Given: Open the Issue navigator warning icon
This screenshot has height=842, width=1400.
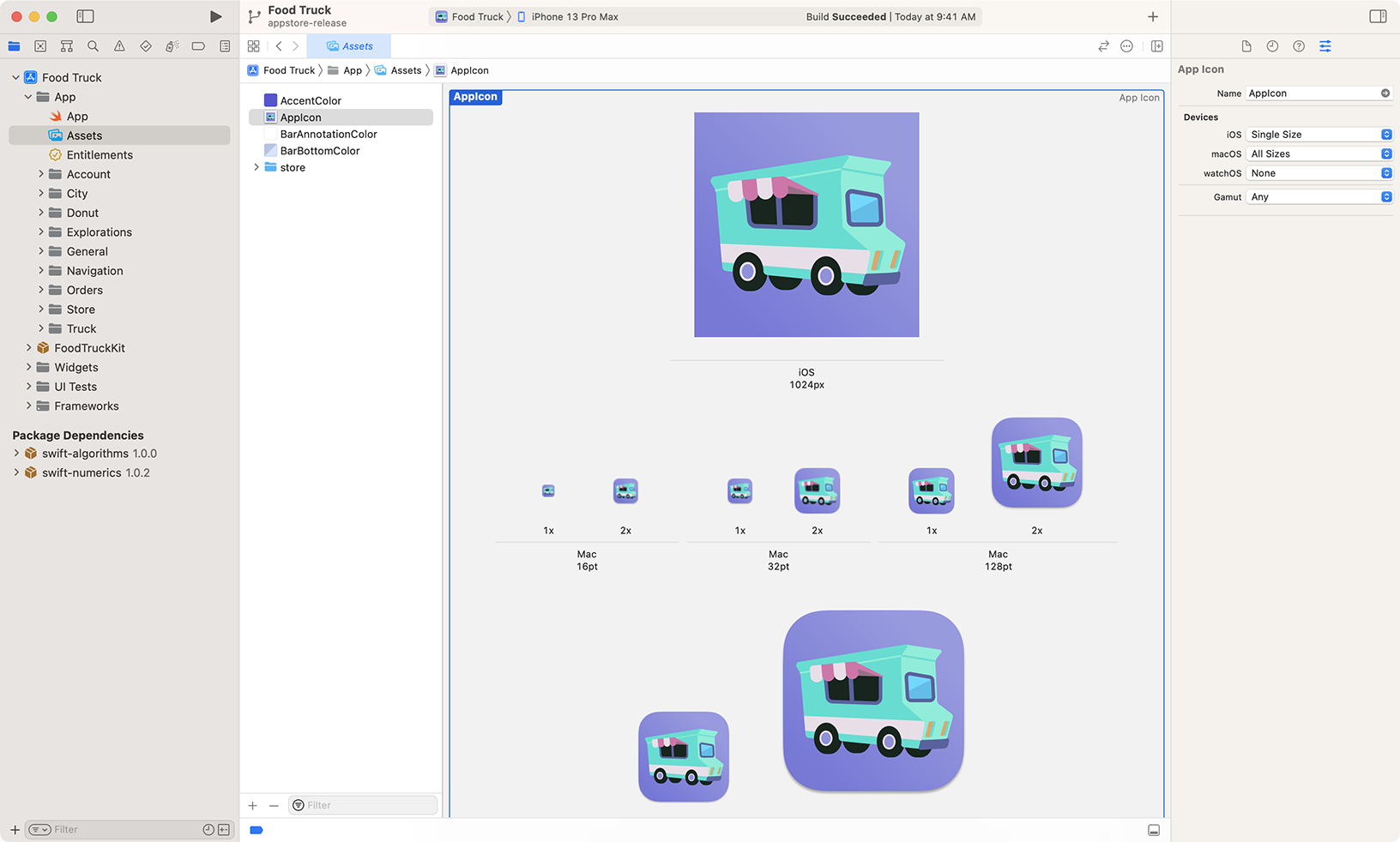Looking at the screenshot, I should [119, 46].
